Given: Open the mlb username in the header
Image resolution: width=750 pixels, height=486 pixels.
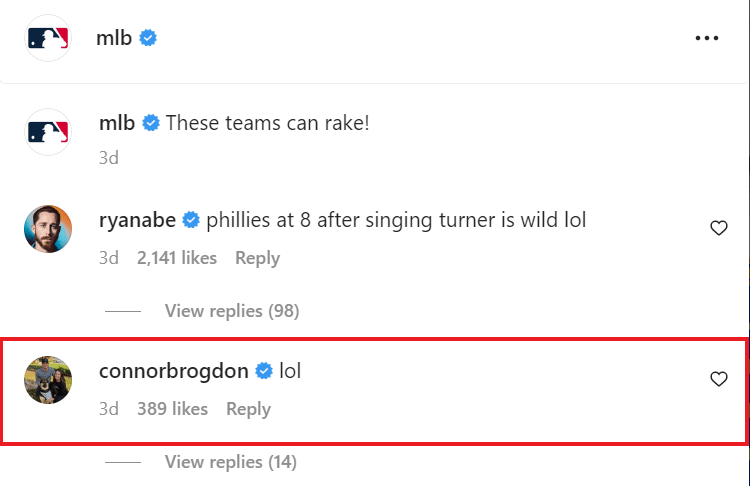Looking at the screenshot, I should tap(115, 39).
